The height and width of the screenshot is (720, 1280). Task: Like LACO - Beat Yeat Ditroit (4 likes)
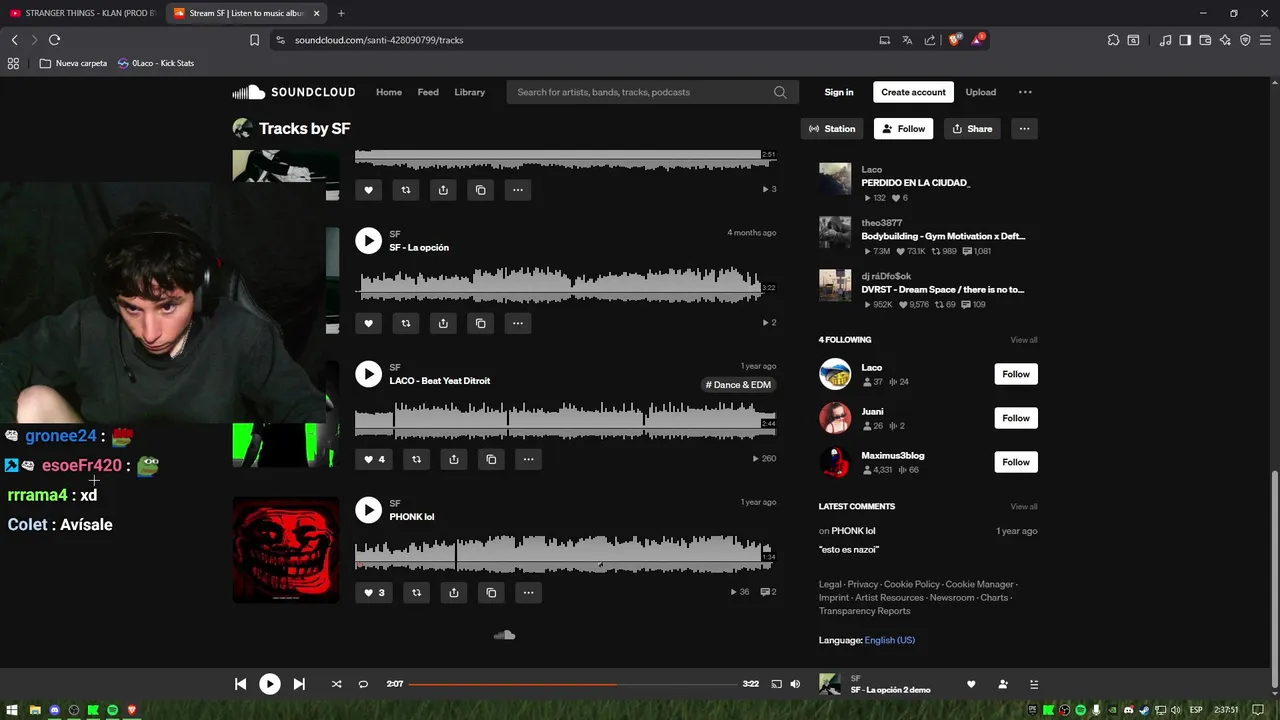[x=374, y=459]
